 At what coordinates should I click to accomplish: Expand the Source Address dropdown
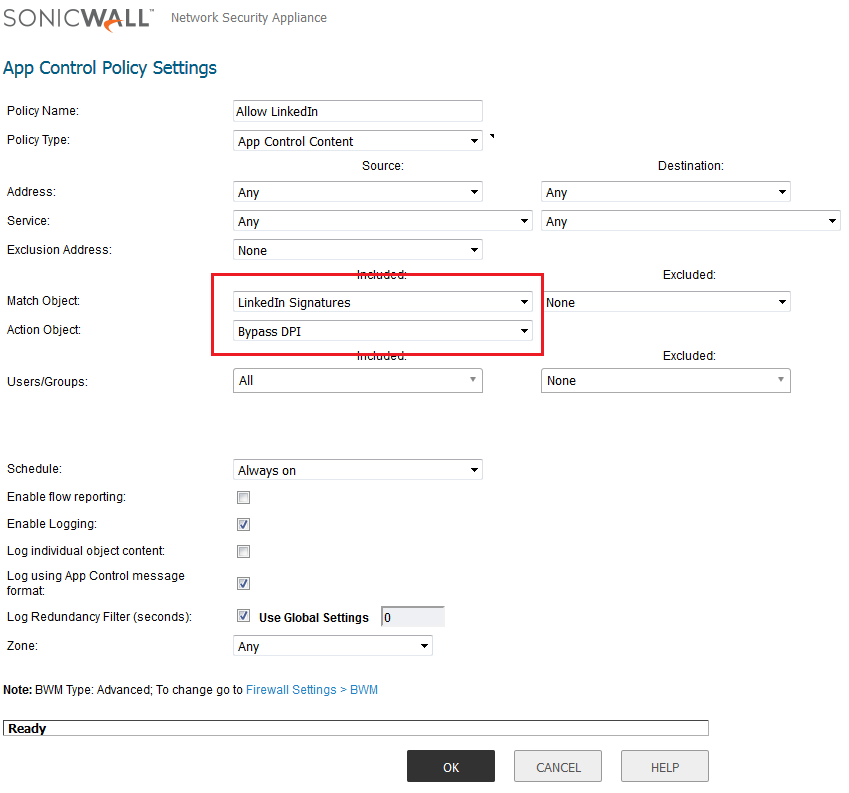coord(357,192)
